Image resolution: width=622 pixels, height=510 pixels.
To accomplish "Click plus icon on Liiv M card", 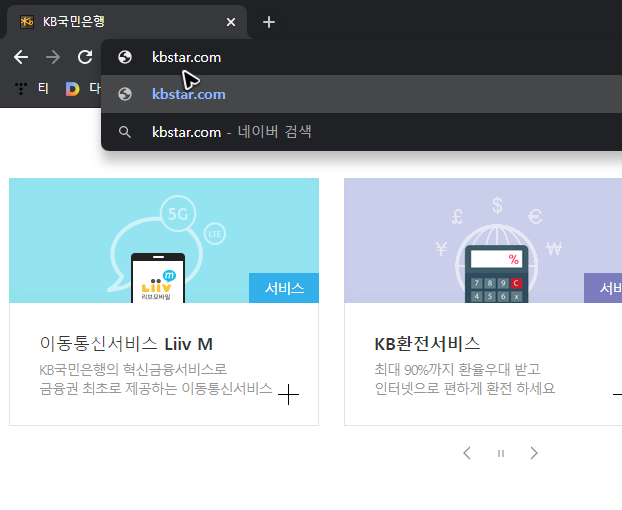I will (288, 394).
